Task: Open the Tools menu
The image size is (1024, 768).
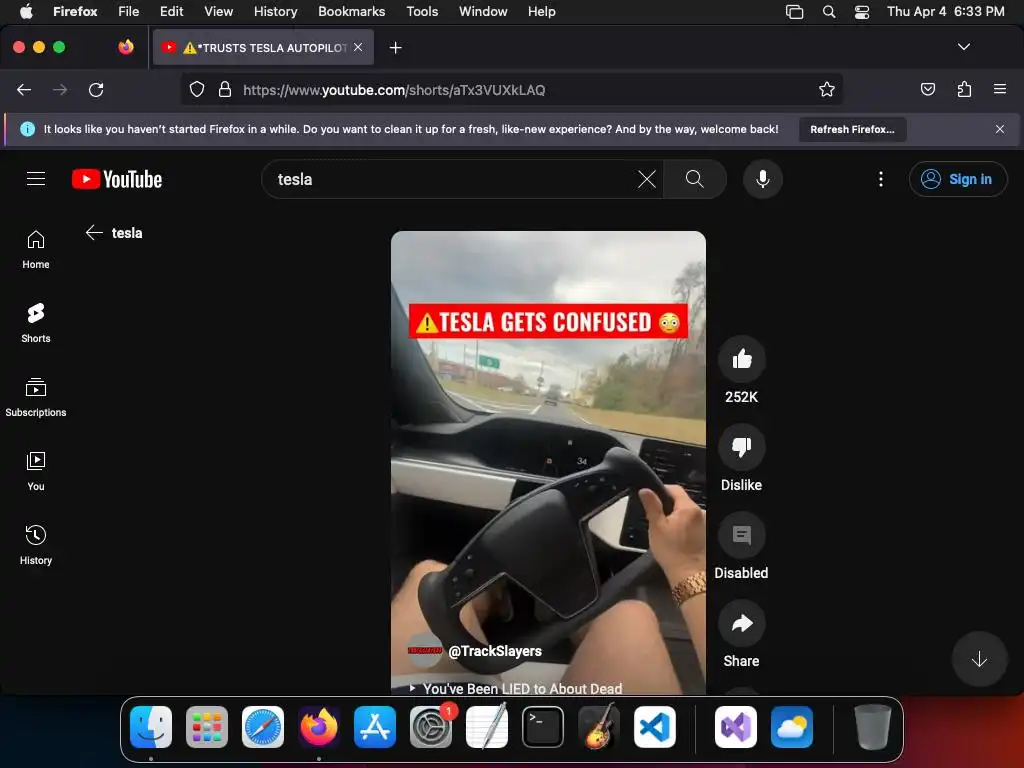Action: click(x=422, y=11)
